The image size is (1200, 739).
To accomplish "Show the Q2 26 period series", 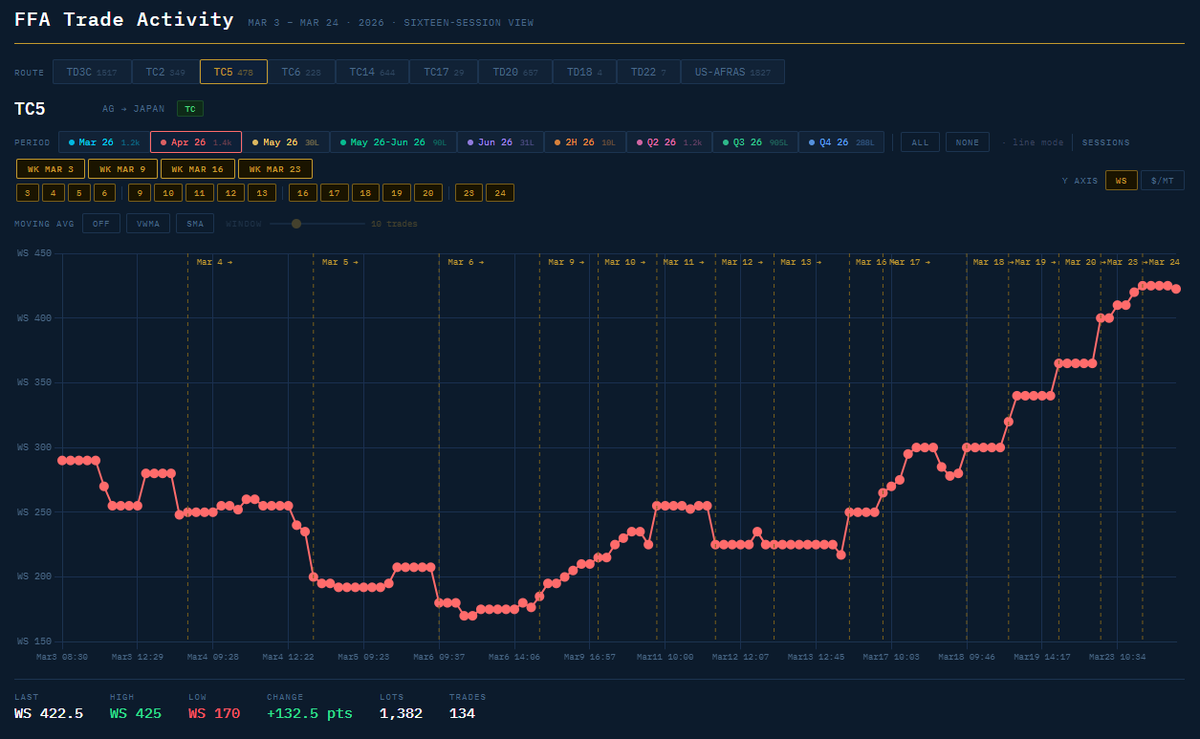I will click(669, 143).
